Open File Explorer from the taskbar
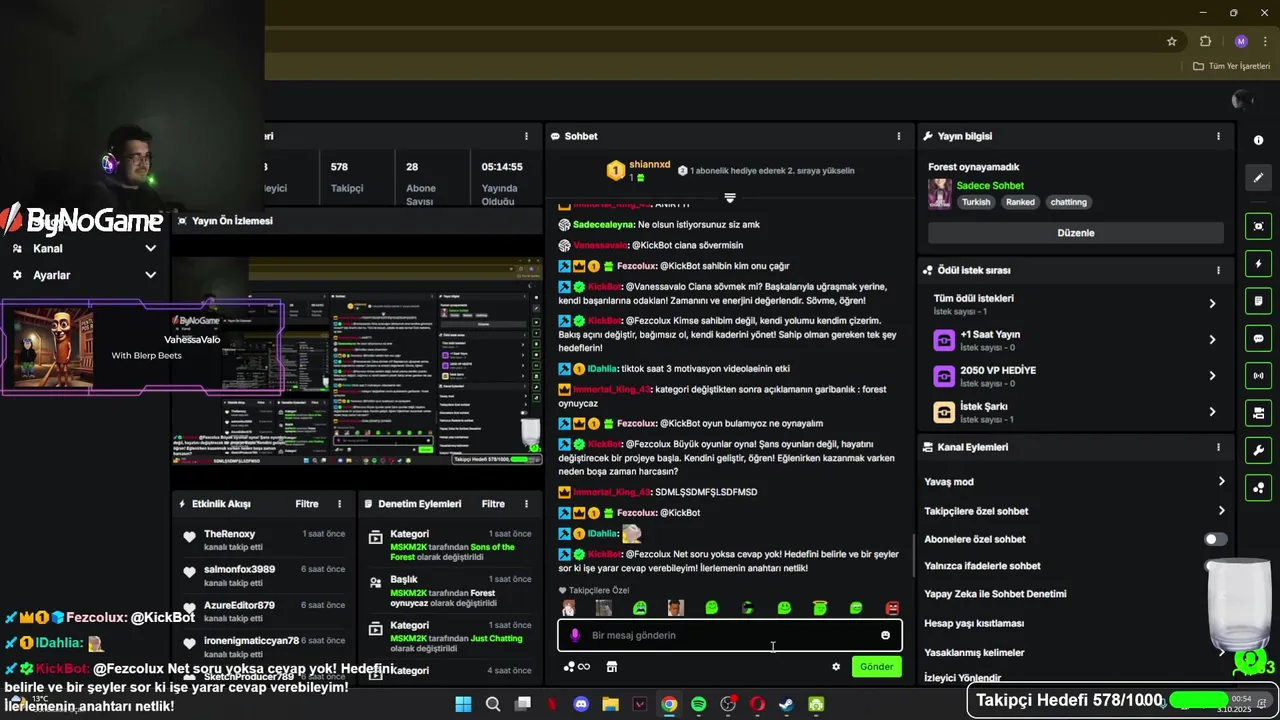 (610, 704)
